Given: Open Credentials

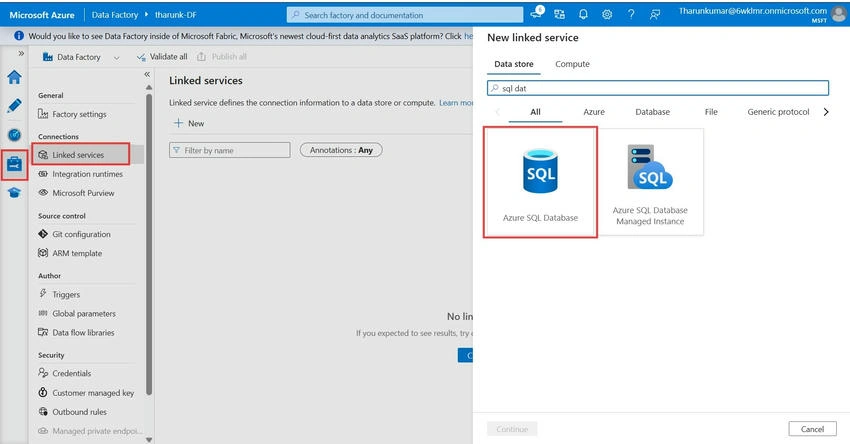Looking at the screenshot, I should click(x=72, y=373).
